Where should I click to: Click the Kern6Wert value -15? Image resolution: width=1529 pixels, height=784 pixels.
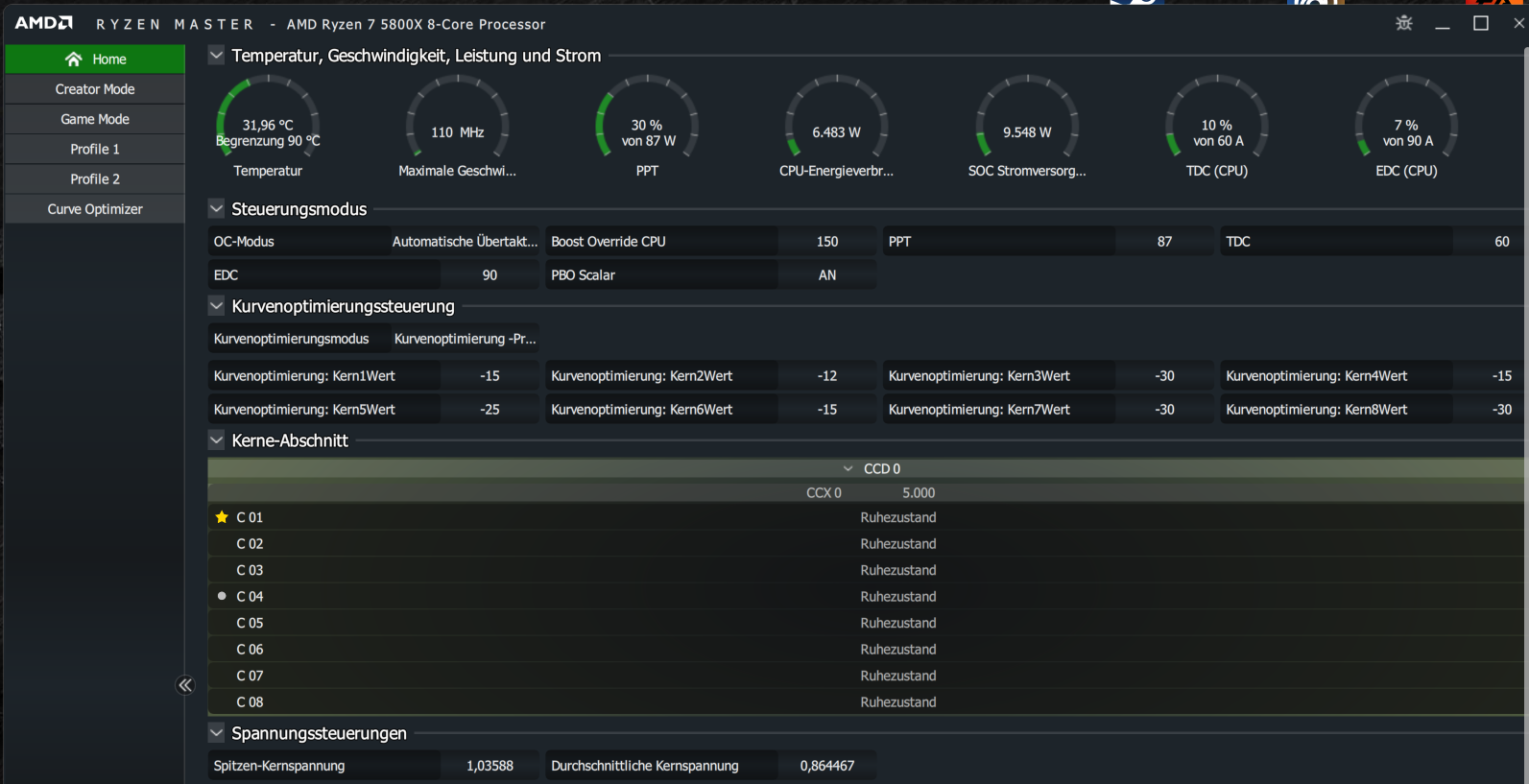click(827, 410)
